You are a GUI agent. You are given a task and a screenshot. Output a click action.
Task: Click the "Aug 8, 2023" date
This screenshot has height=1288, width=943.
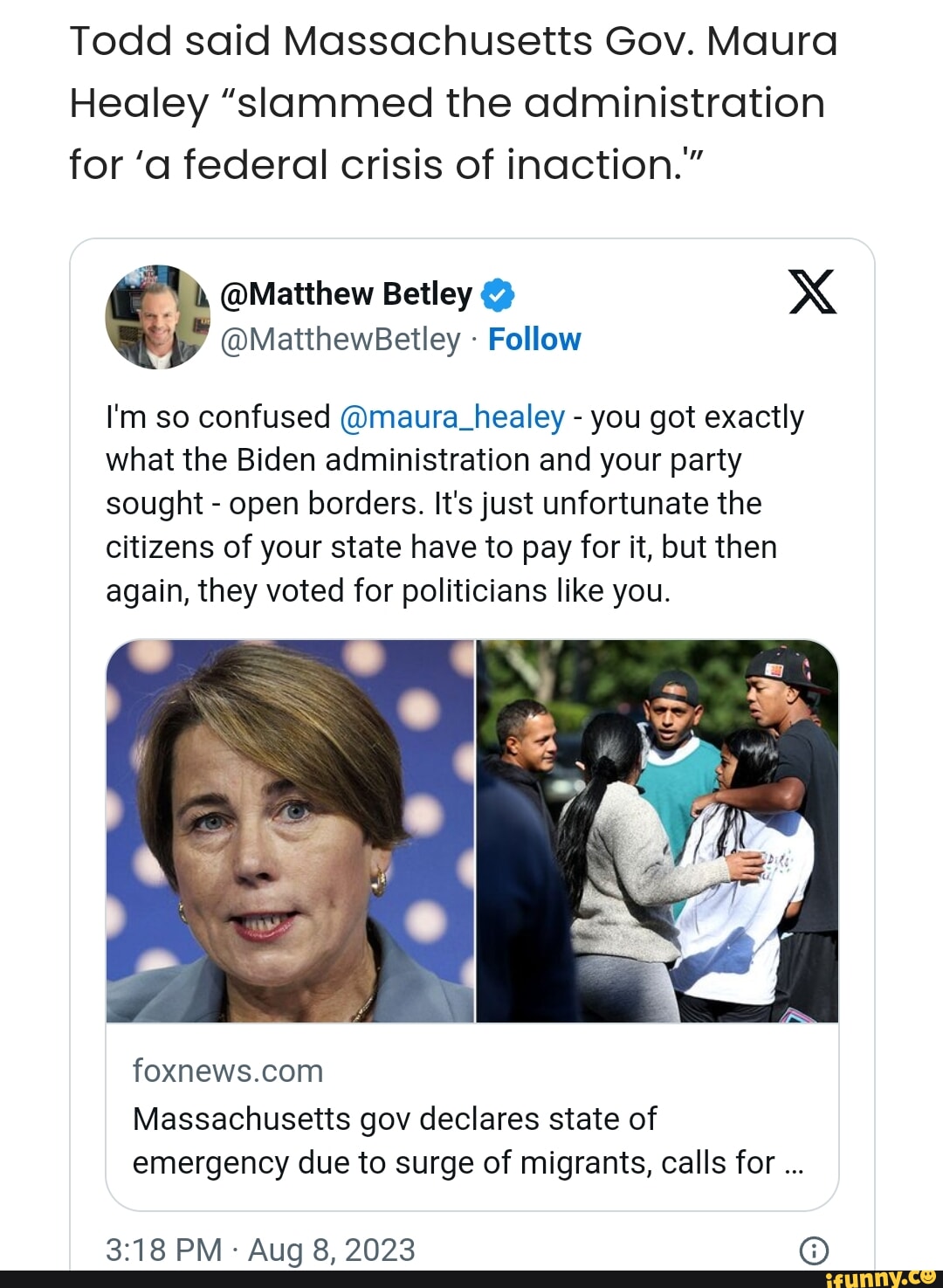coord(332,1250)
